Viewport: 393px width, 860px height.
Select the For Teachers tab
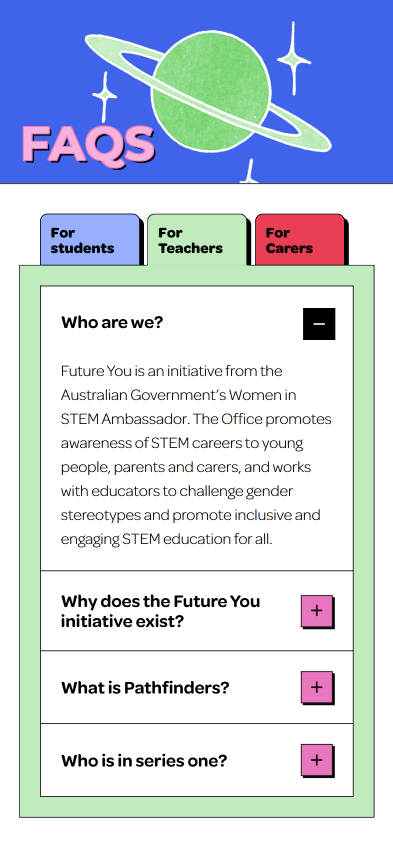[x=197, y=240]
